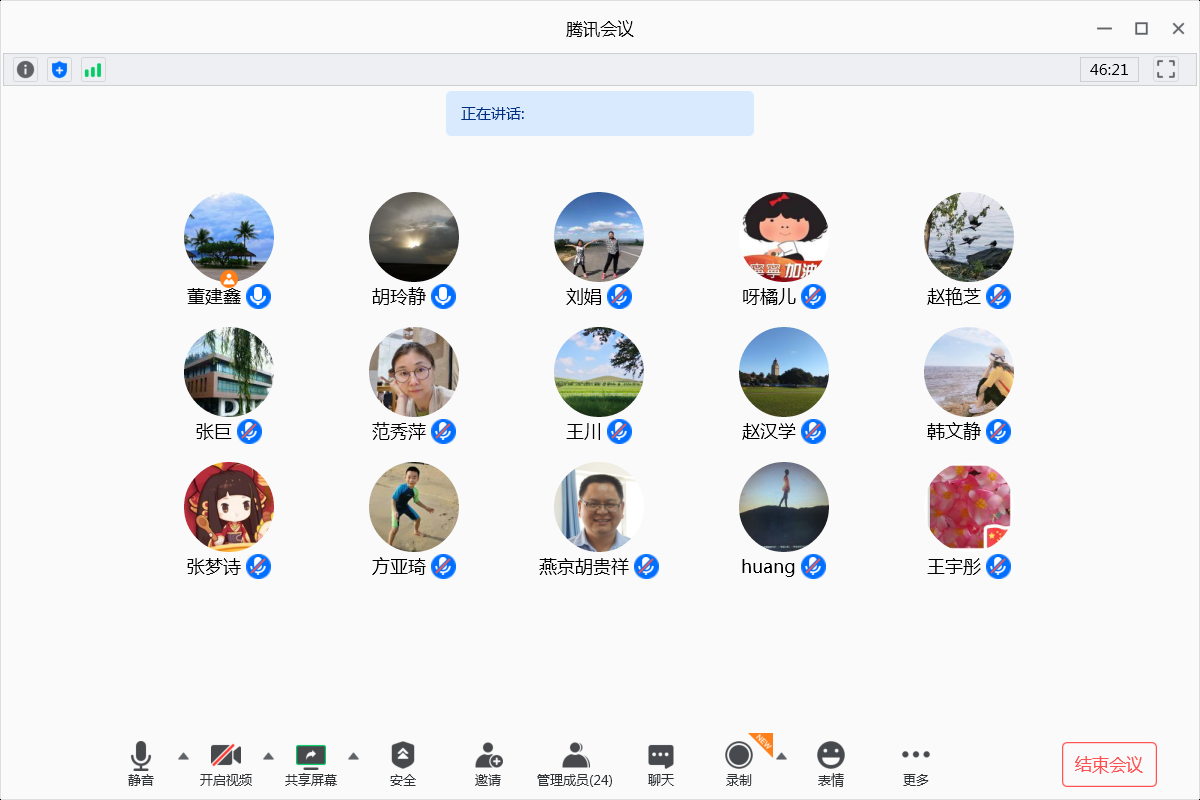Image resolution: width=1200 pixels, height=800 pixels.
Task: Enter full screen mode
Action: point(1165,69)
